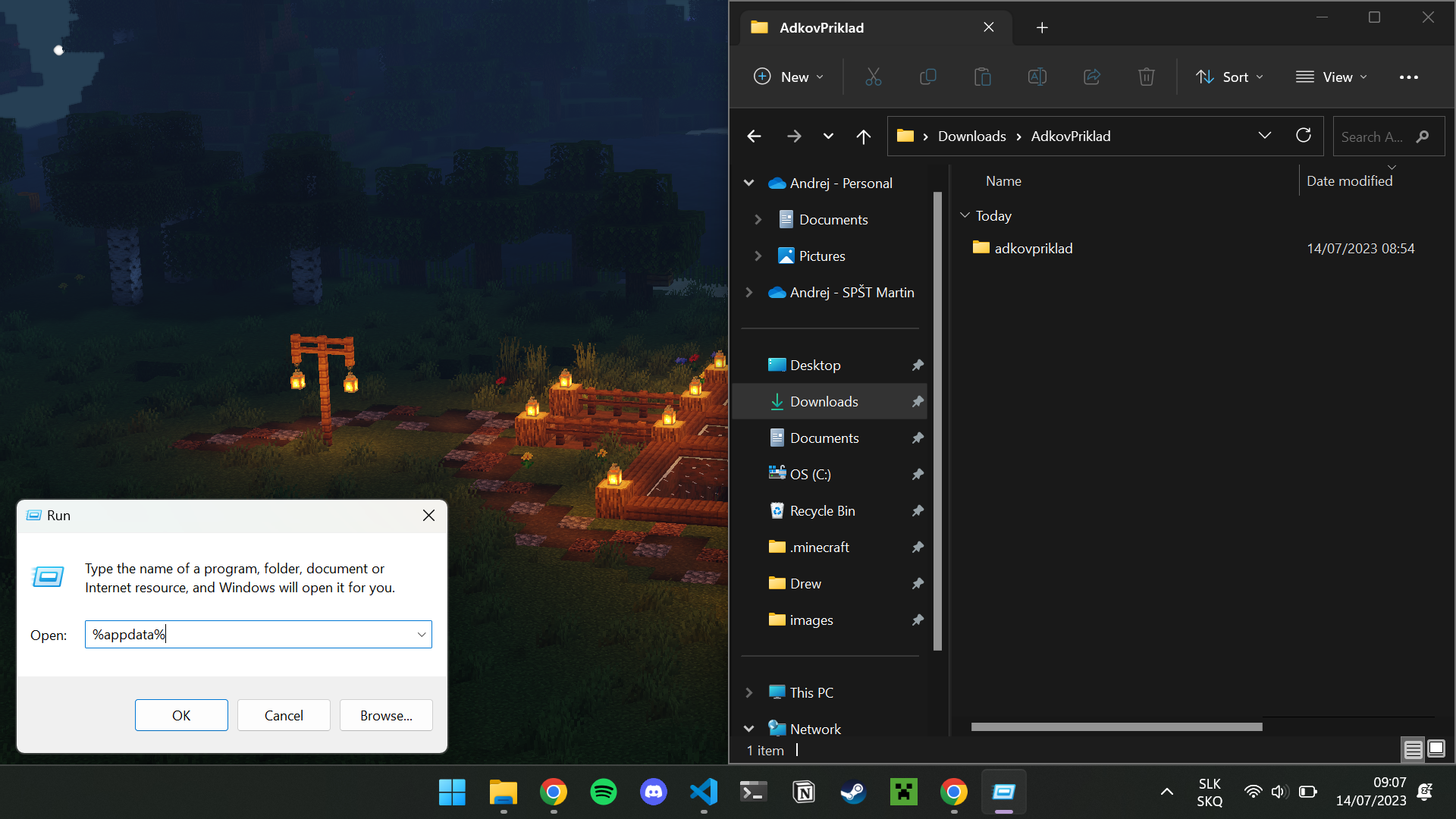Switch to details view icon in status bar
Viewport: 1456px width, 819px height.
point(1413,750)
